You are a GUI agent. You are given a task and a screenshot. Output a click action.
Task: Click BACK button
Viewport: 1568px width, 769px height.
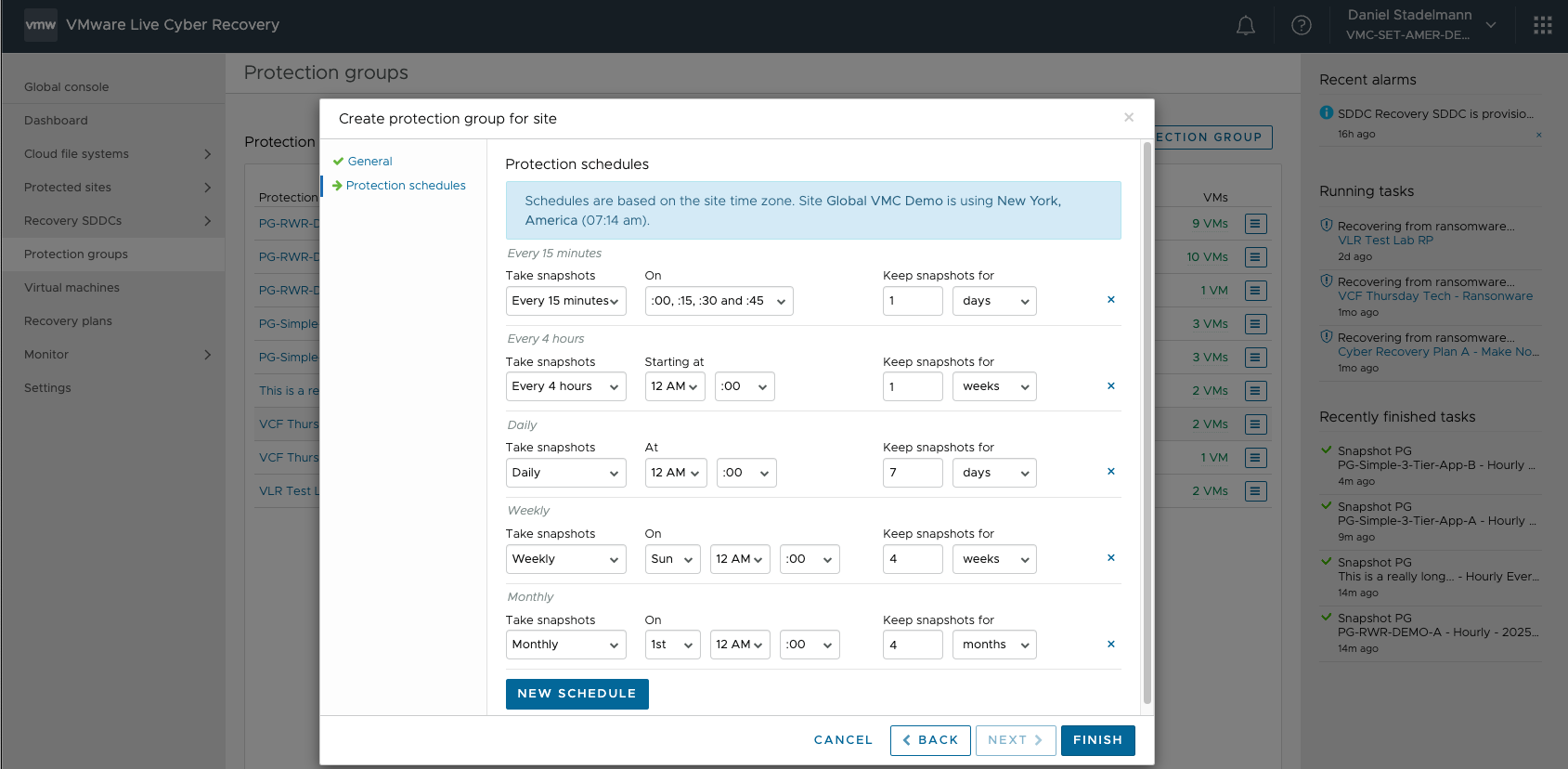click(930, 740)
